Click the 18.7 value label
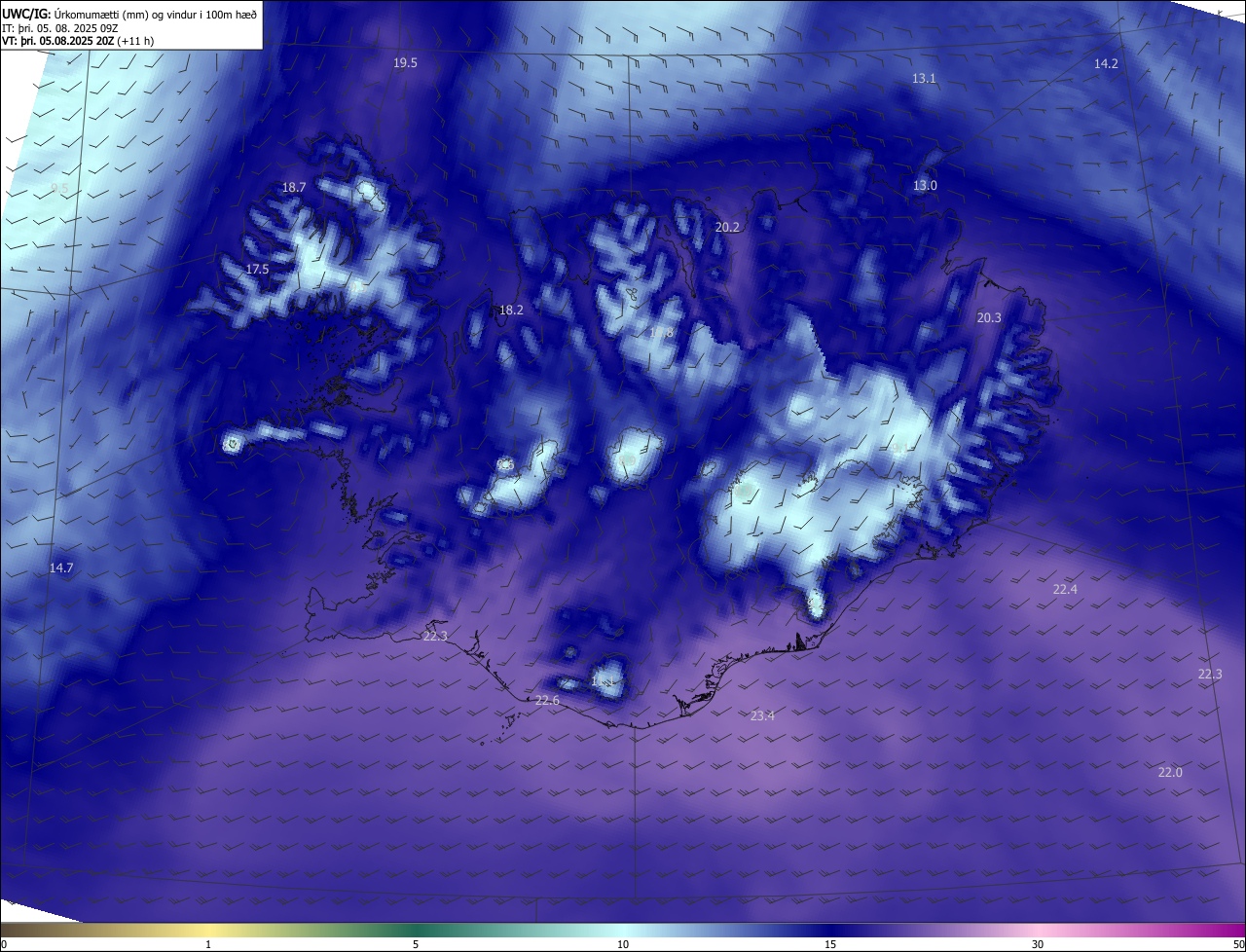Viewport: 1246px width, 952px height. (x=294, y=187)
